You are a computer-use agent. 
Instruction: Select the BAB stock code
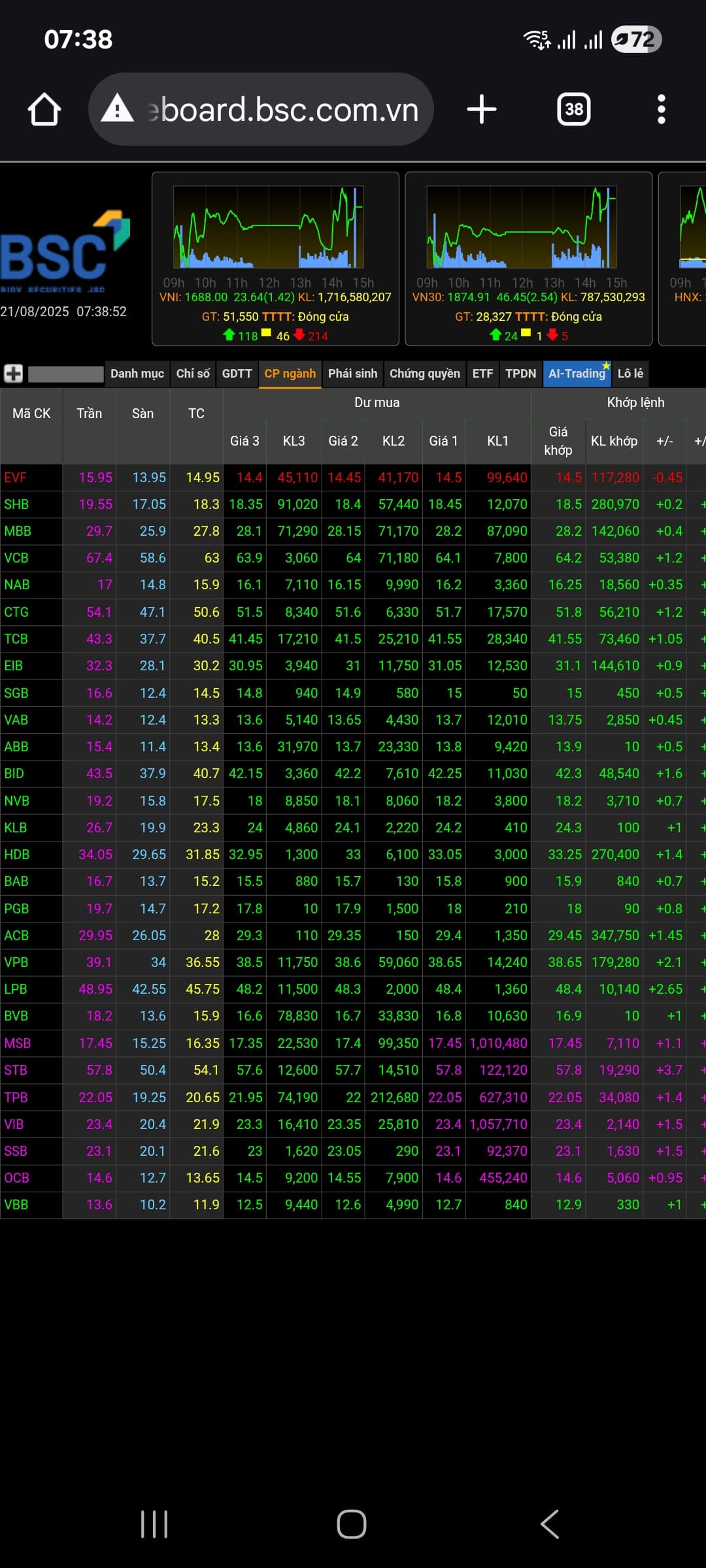(x=16, y=881)
